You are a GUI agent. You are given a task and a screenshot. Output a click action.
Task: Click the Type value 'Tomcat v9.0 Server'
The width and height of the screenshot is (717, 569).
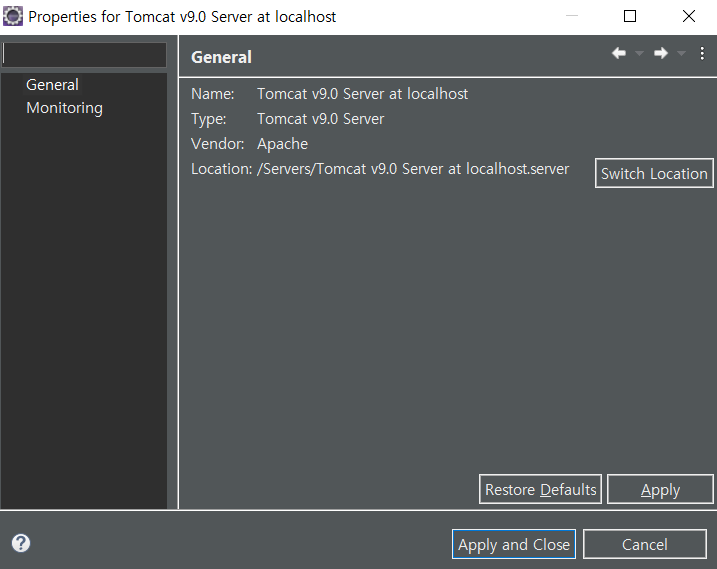coord(321,119)
